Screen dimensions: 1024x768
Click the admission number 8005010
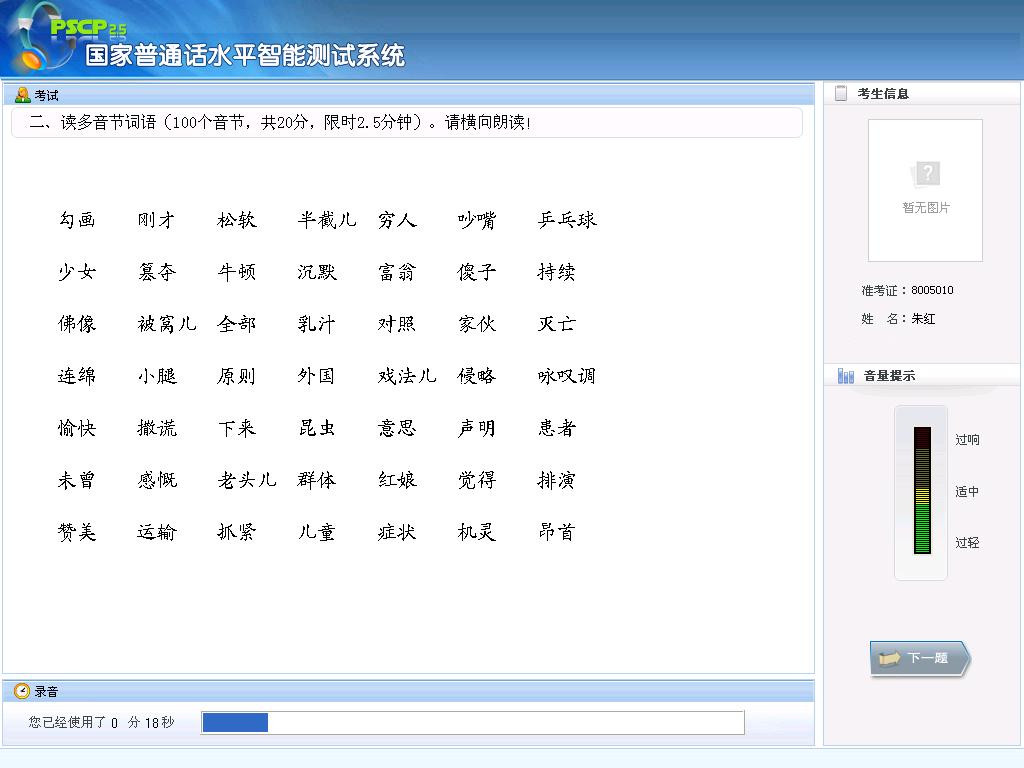pos(932,291)
